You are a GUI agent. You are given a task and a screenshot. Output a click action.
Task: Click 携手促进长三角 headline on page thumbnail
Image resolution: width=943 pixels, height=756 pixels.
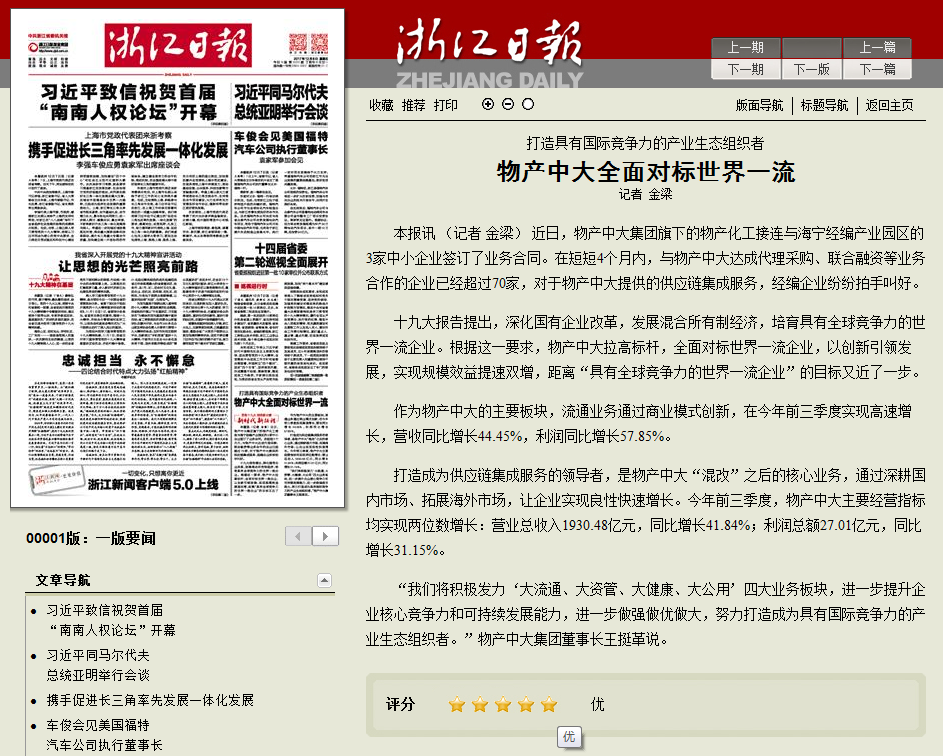point(128,150)
